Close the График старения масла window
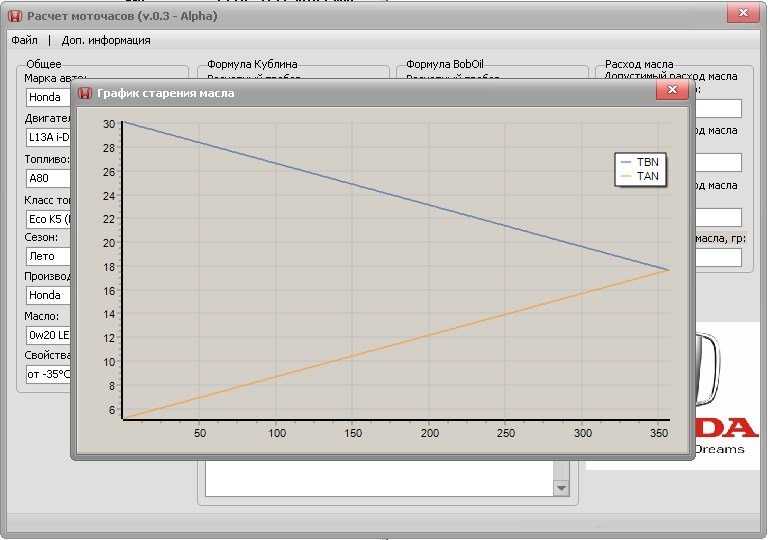Image resolution: width=770 pixels, height=540 pixels. coord(672,90)
